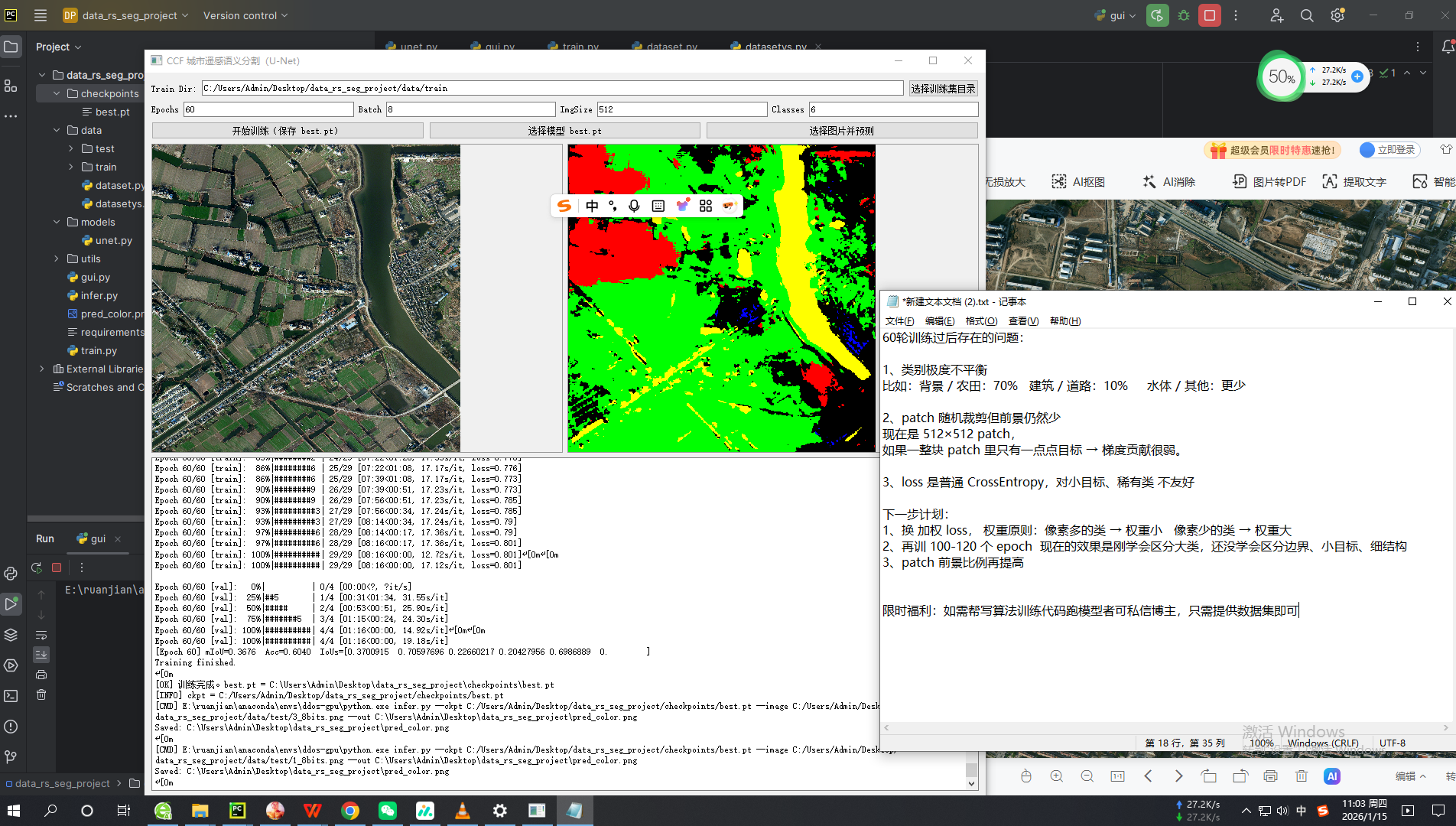Toggle the Run tool window button
The width and height of the screenshot is (1456, 826).
(11, 604)
